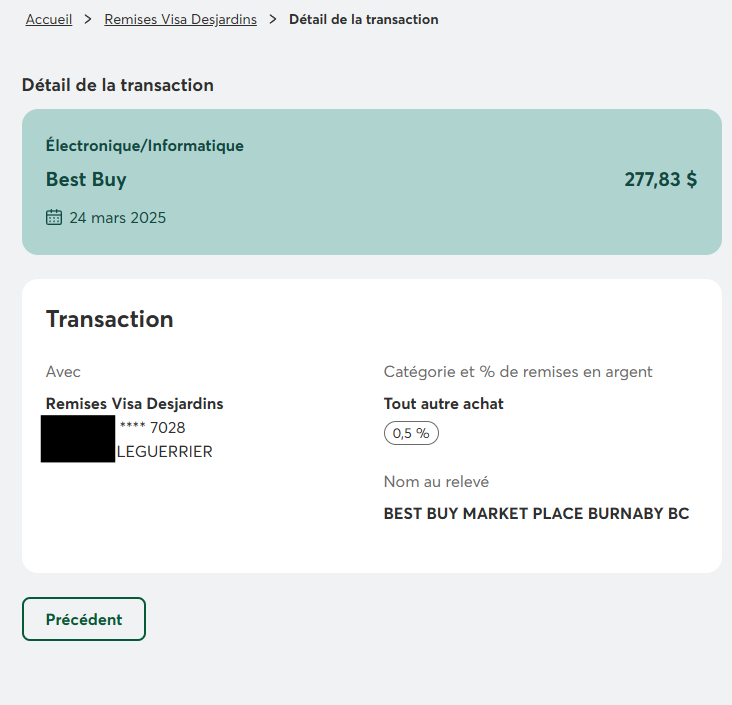The image size is (732, 705).
Task: Click the Électronique/Informatique category label
Action: [145, 146]
